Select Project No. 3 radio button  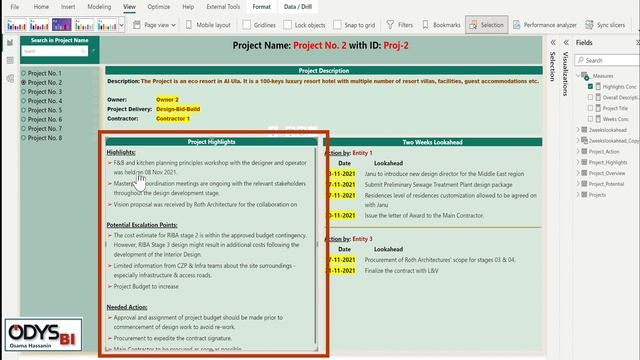click(23, 91)
